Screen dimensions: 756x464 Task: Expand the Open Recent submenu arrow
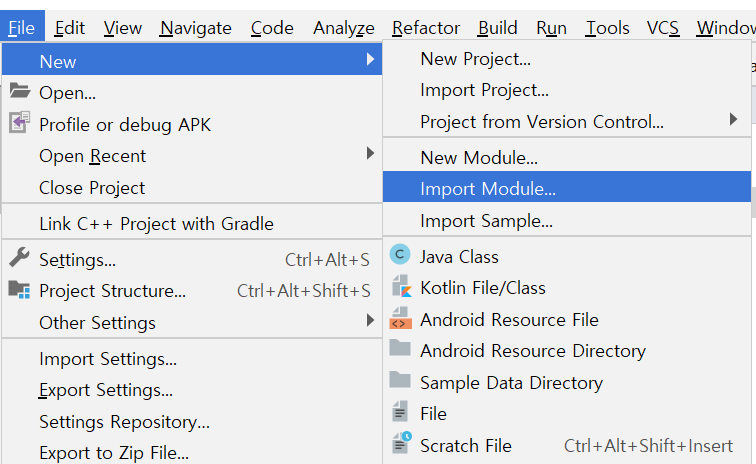(370, 153)
